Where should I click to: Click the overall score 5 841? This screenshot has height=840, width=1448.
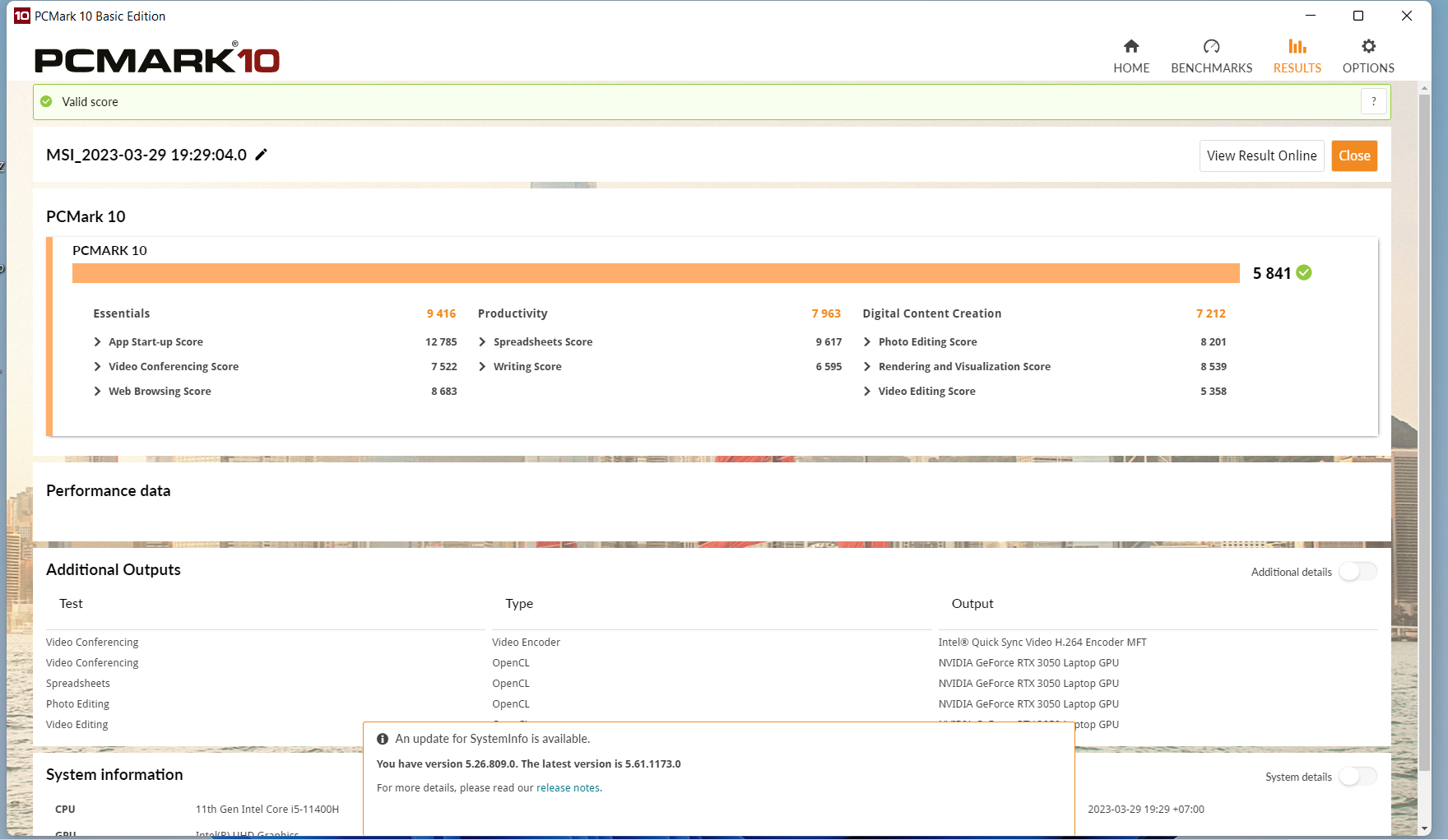(x=1272, y=273)
